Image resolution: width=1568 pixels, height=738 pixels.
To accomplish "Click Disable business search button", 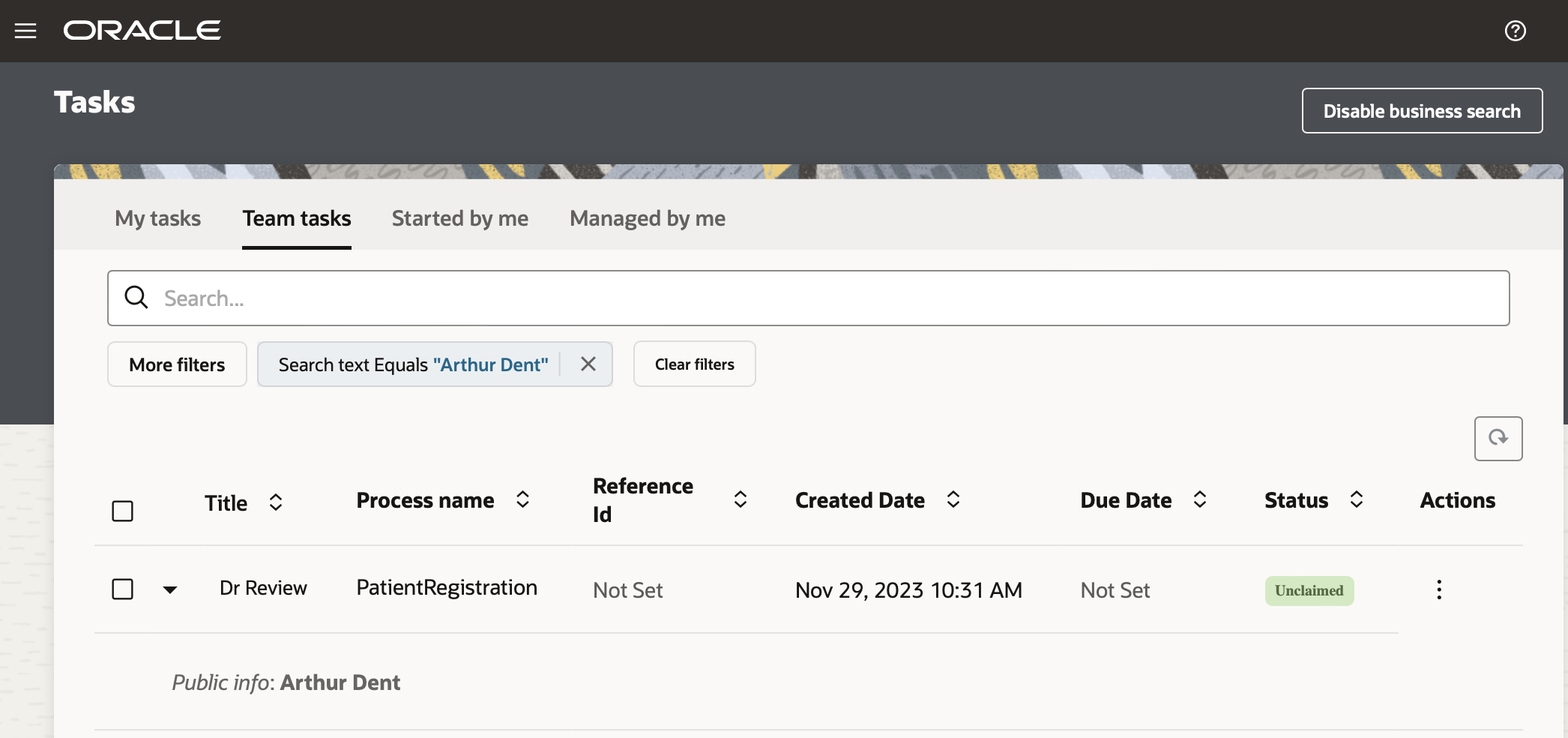I will pos(1421,111).
